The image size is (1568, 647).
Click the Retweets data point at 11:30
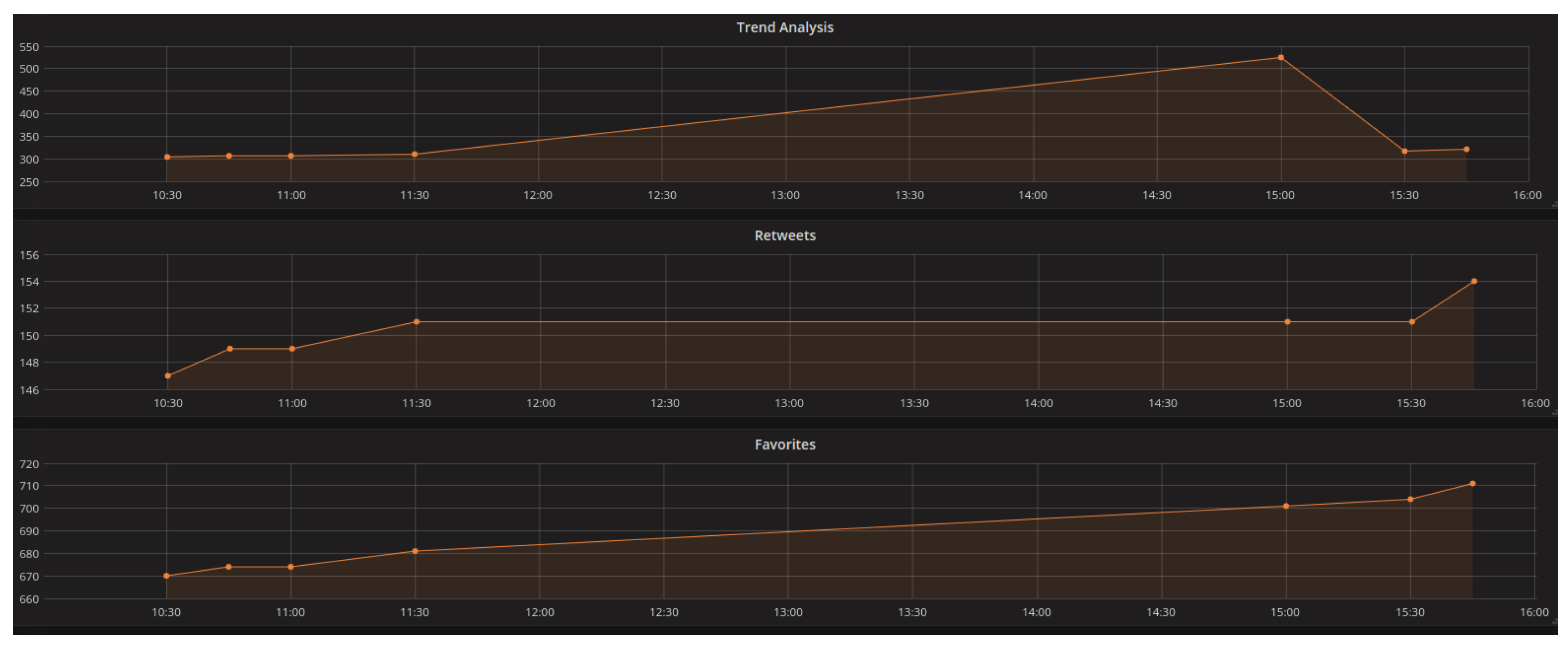[x=416, y=322]
